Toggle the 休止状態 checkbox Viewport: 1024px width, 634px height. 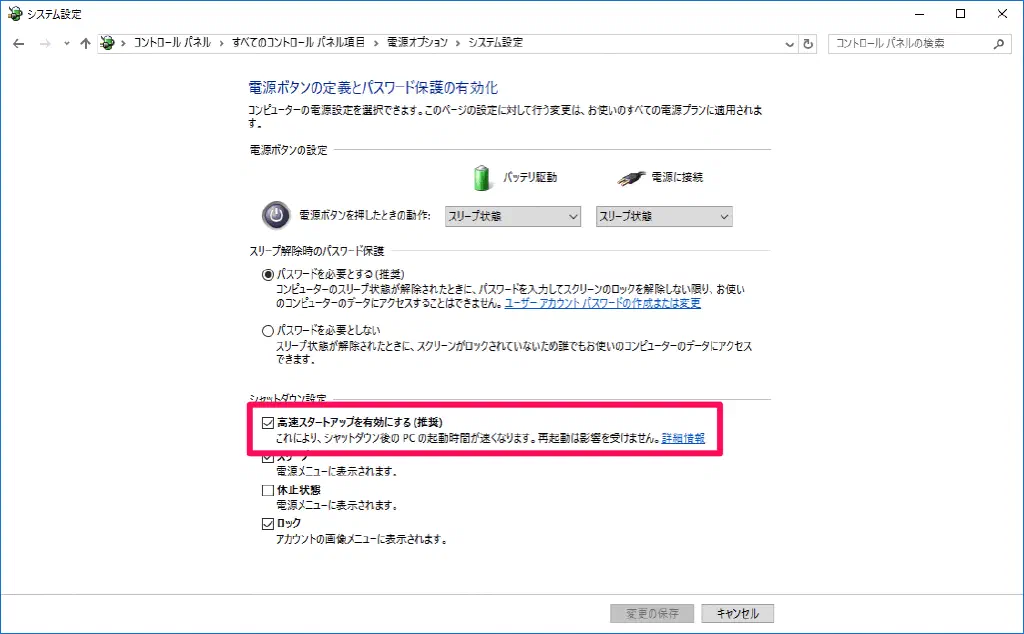tap(268, 490)
